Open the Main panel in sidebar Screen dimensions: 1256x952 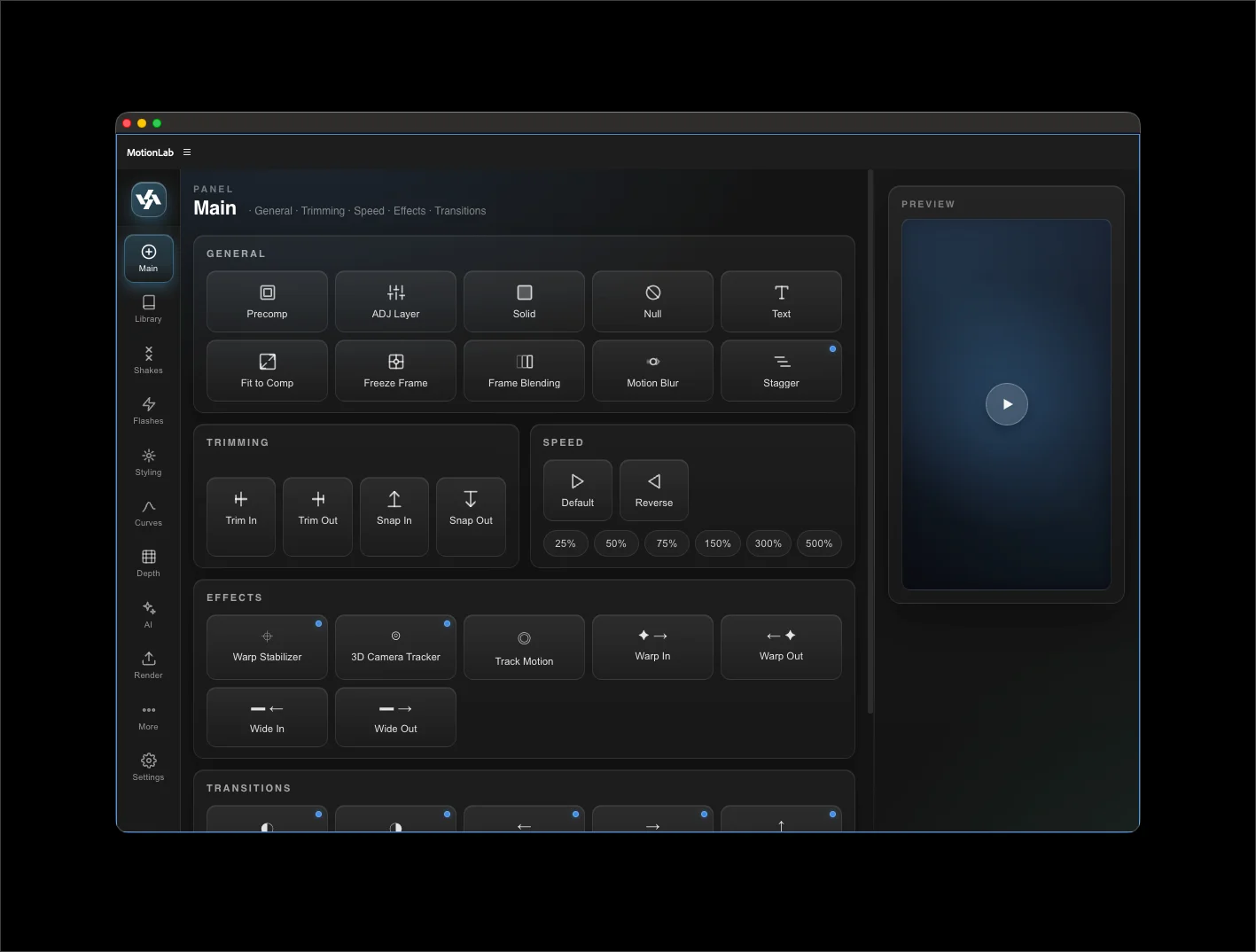[148, 258]
